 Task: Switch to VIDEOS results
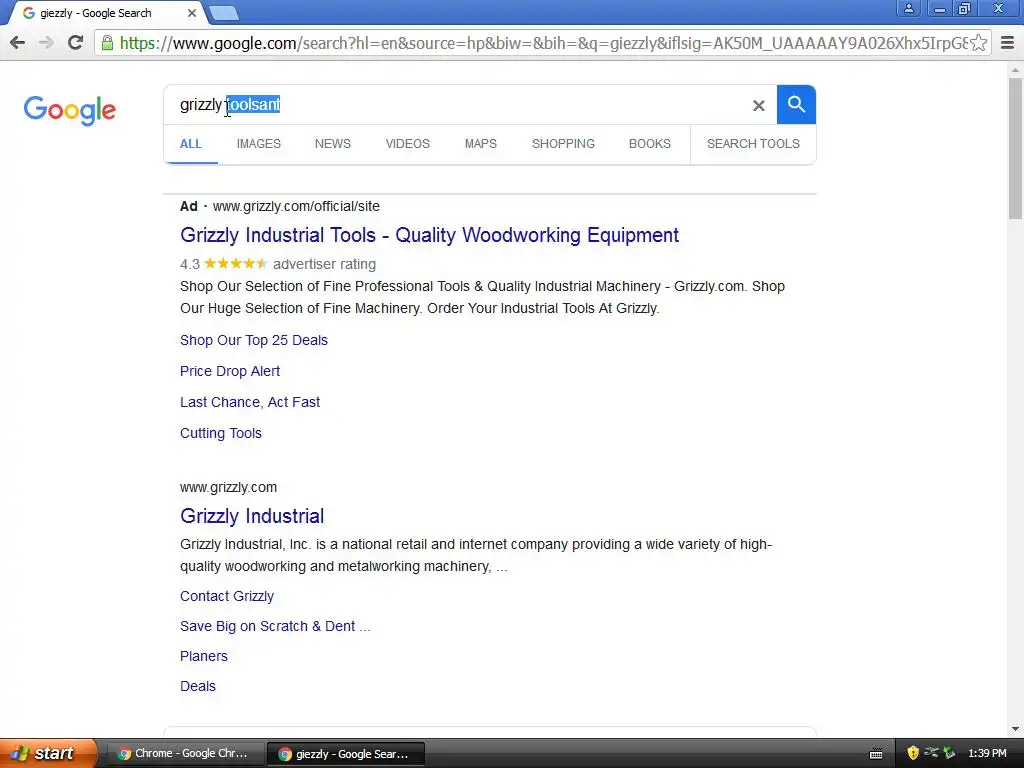coord(408,144)
